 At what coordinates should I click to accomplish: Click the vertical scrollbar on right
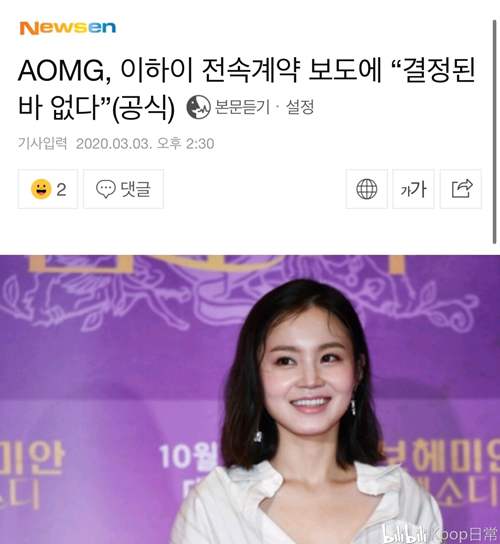pyautogui.click(x=494, y=132)
